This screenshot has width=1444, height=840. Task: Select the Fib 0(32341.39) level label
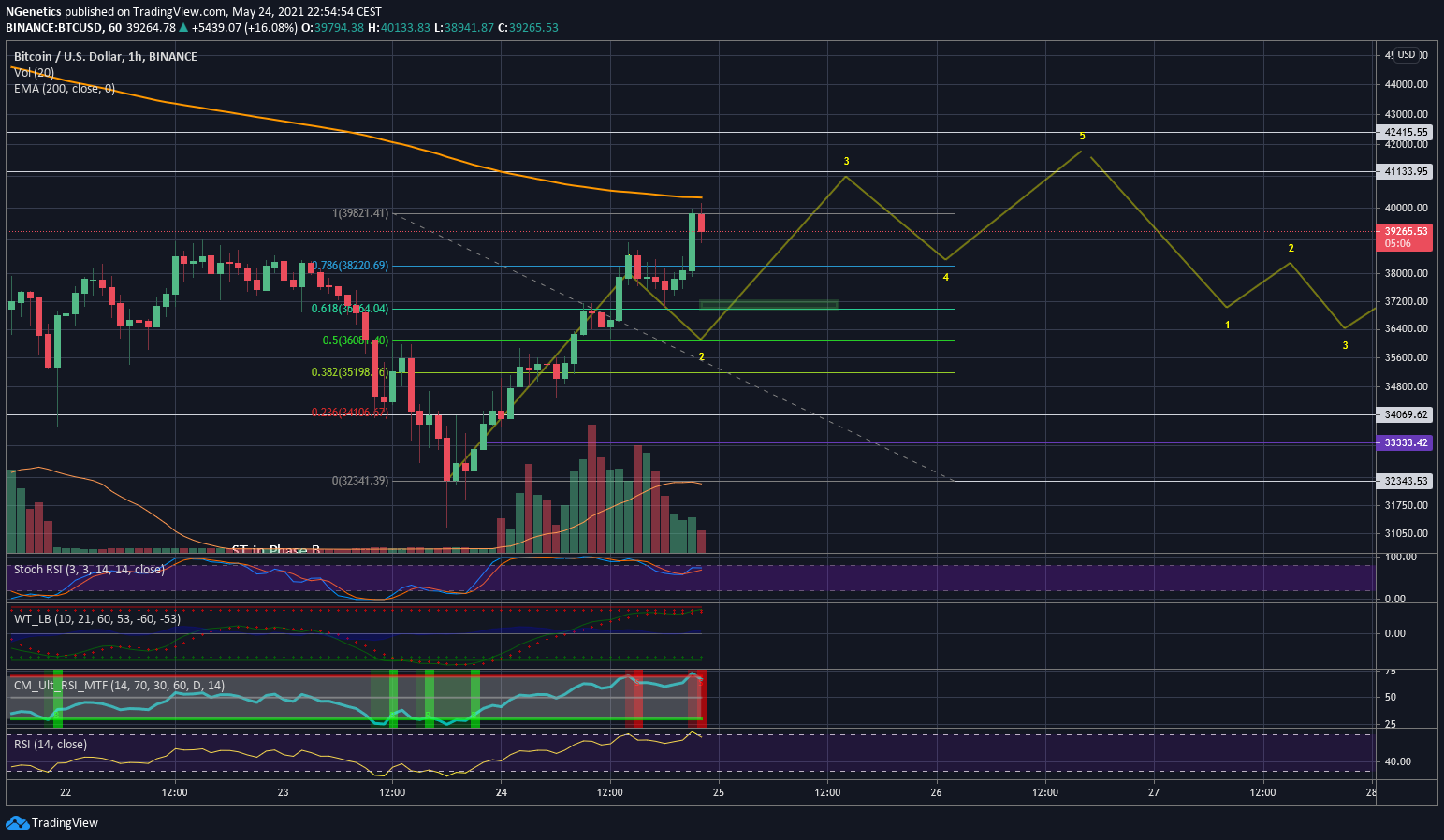(360, 481)
